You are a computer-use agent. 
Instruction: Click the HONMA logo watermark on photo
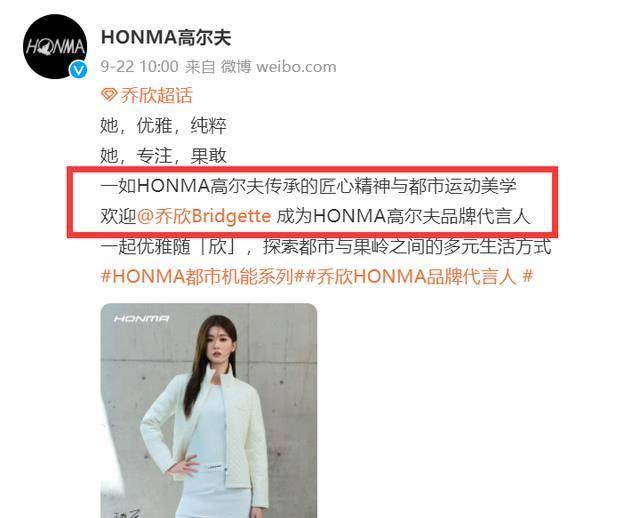(142, 318)
